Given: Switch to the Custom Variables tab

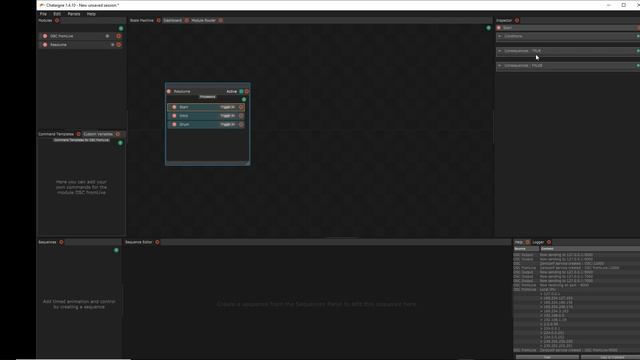Looking at the screenshot, I should tap(98, 134).
